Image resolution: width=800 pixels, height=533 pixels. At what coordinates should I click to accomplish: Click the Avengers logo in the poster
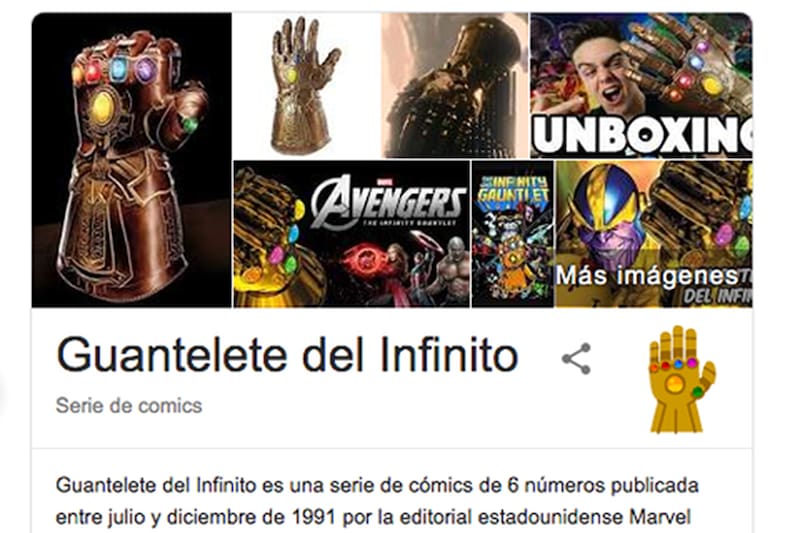coord(388,202)
